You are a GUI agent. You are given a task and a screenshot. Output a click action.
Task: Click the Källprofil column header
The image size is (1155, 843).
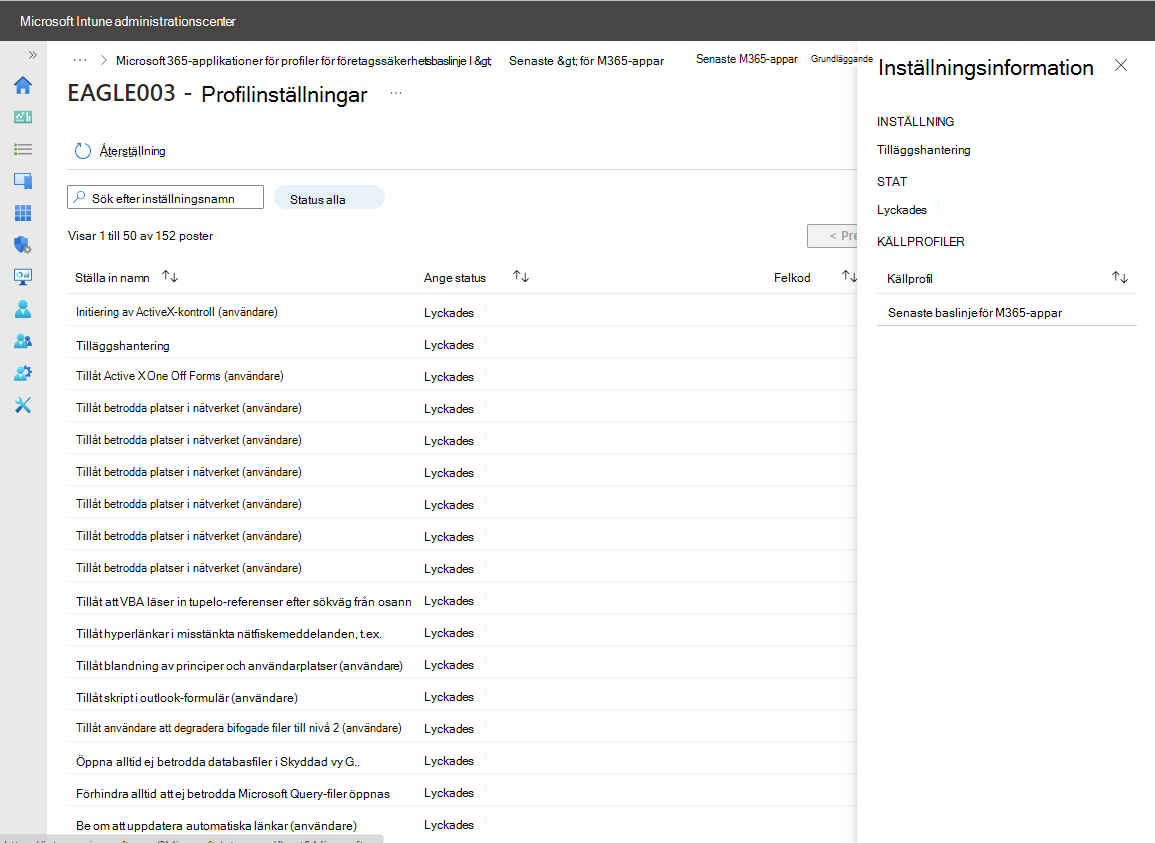tap(910, 279)
